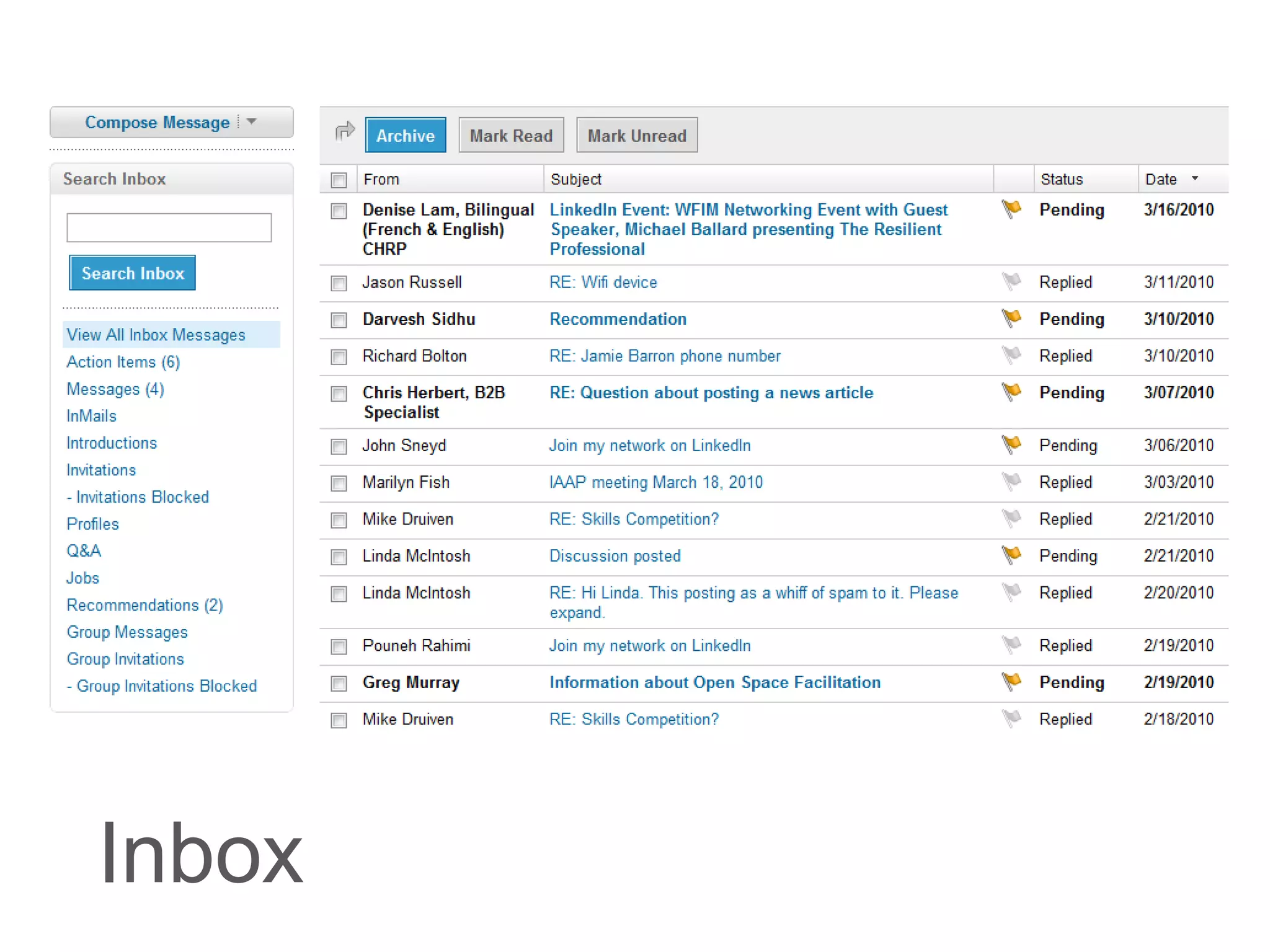
Task: Select the Richard Bolton message checkbox
Action: (339, 357)
